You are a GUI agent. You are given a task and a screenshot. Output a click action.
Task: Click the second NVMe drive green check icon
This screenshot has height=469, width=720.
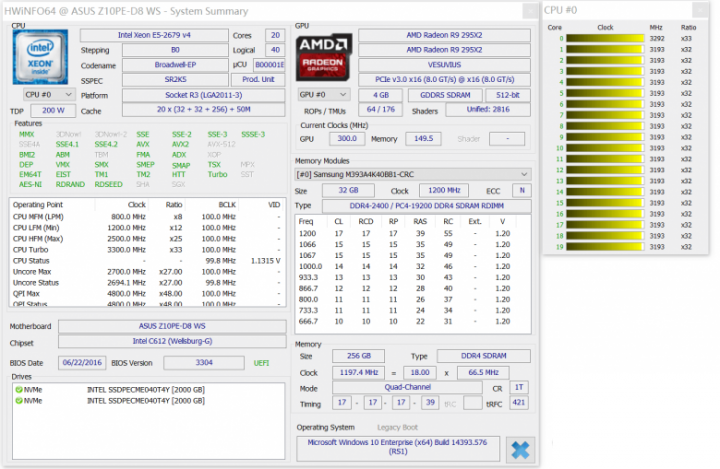click(x=19, y=401)
